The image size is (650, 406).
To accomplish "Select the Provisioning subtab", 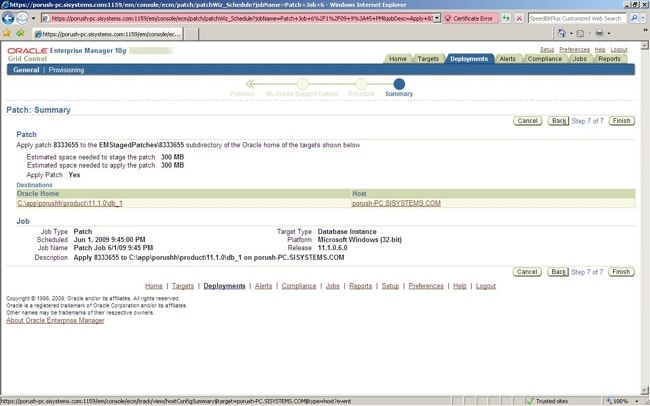I will (66, 70).
